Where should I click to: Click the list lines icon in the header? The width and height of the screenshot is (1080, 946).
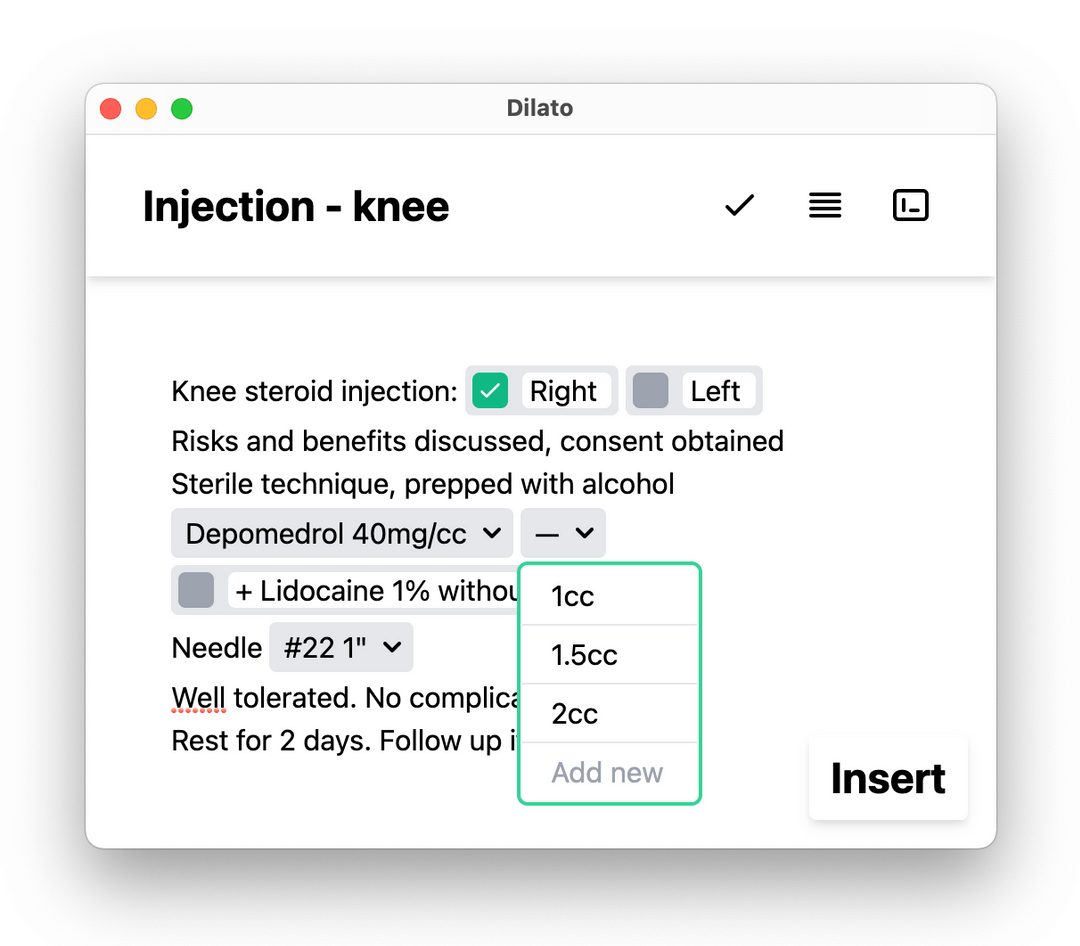click(x=824, y=205)
